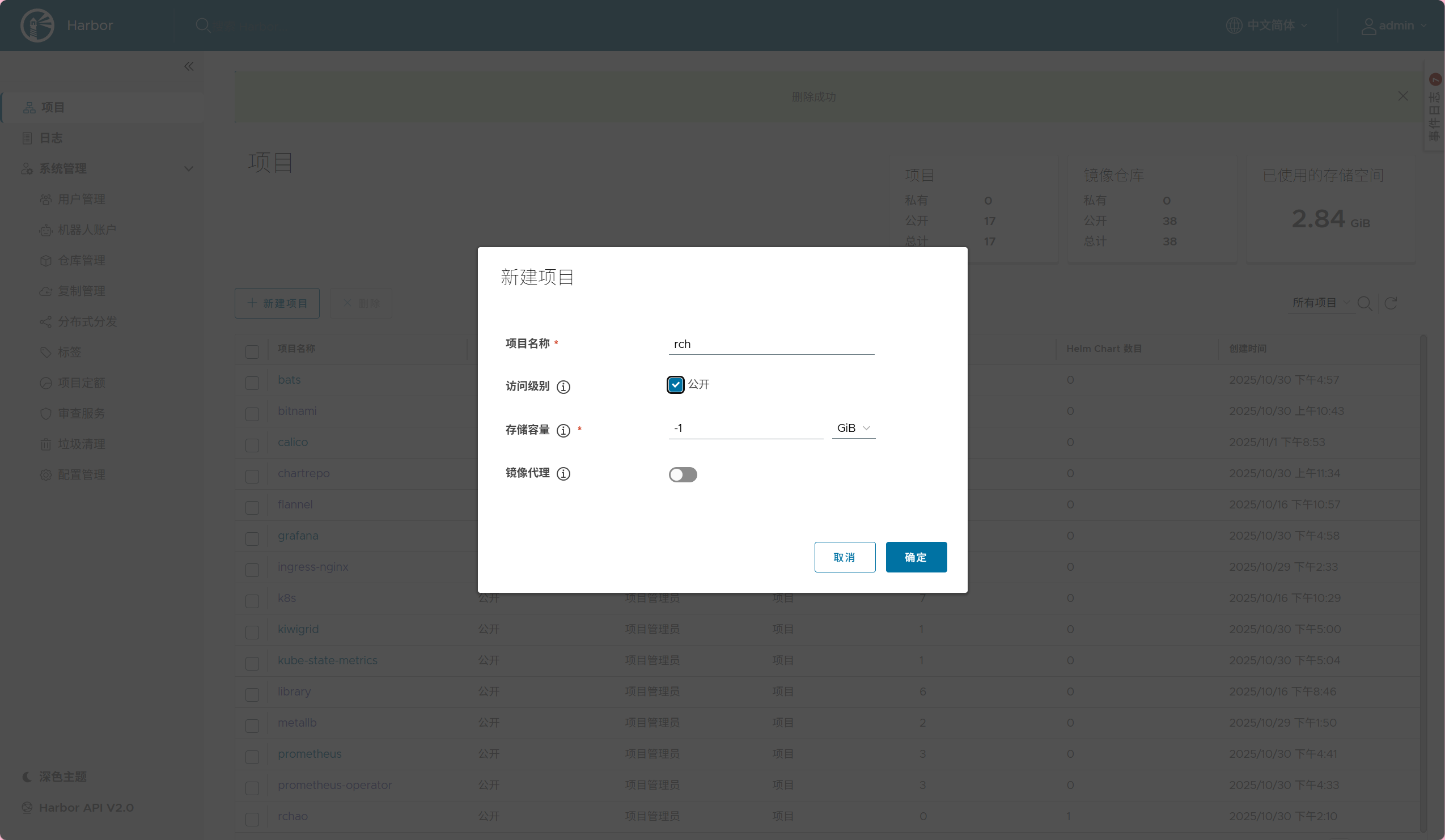Open the language selector dropdown
1445x840 pixels.
(x=1267, y=26)
